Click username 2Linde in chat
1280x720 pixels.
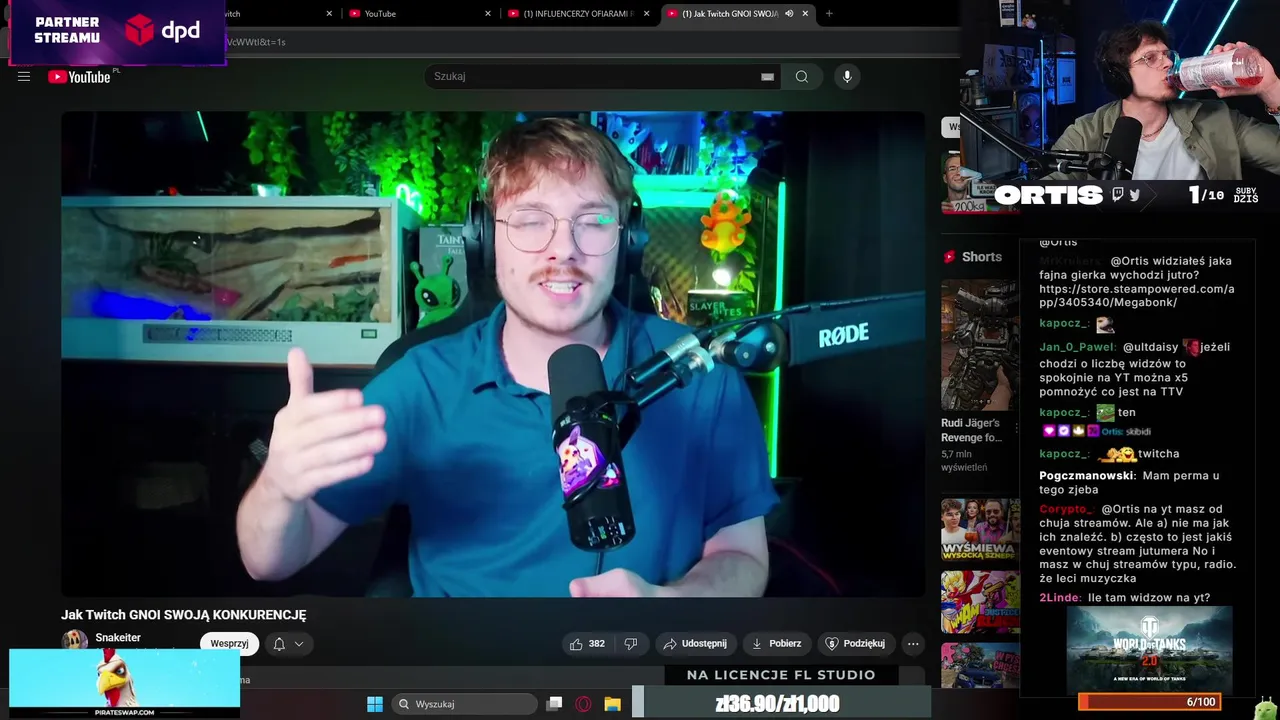tap(1060, 598)
